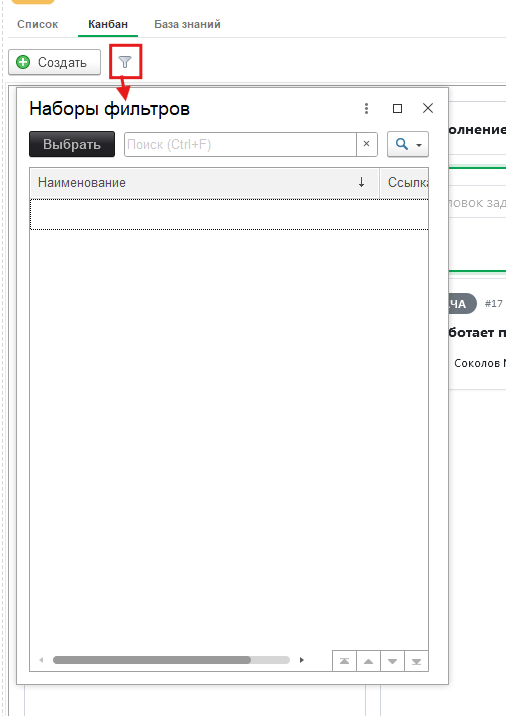Open the filter funnel icon
Image resolution: width=506 pixels, height=716 pixels.
[x=125, y=62]
